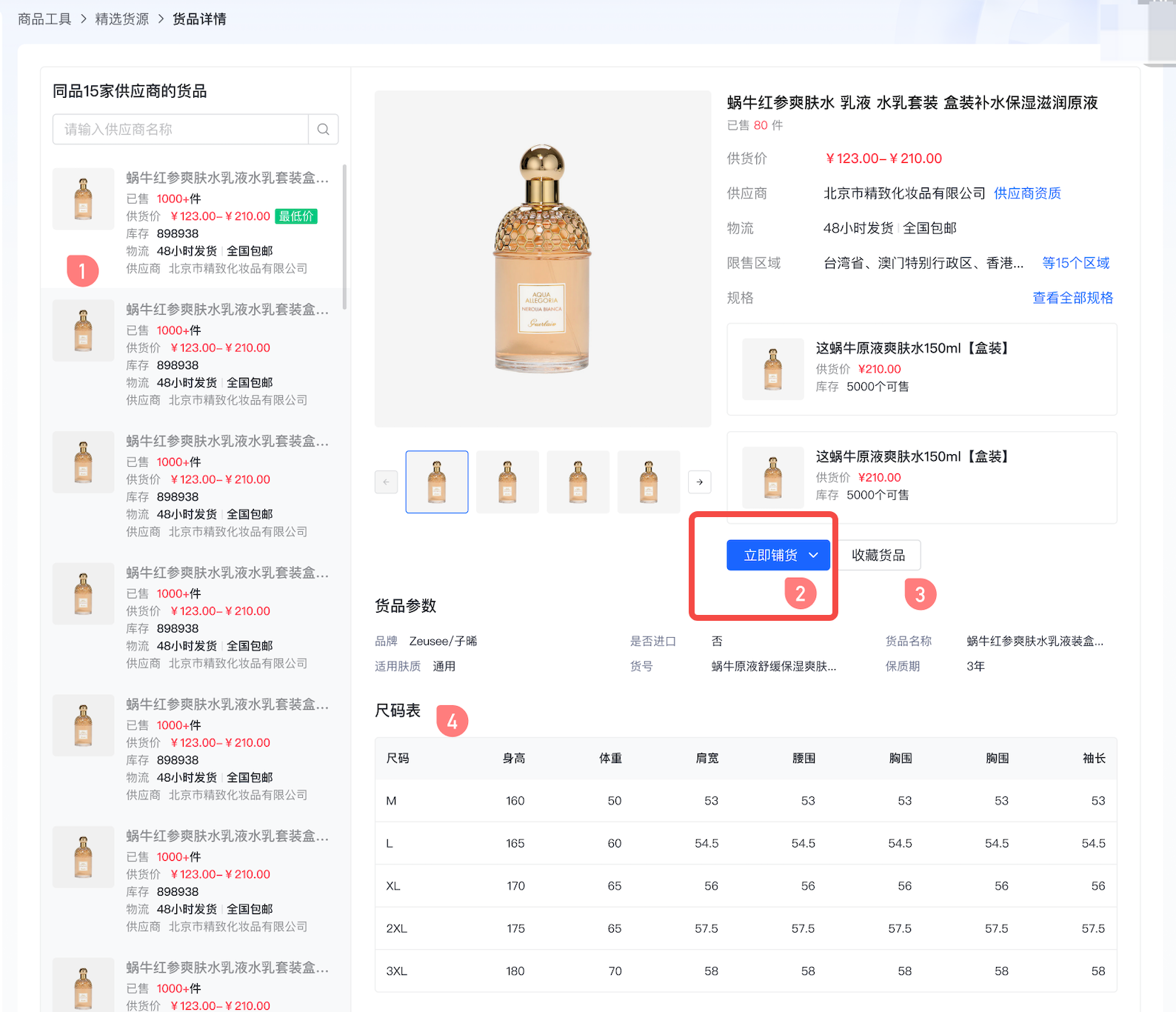The height and width of the screenshot is (1012, 1176).
Task: Select the first carousel thumbnail
Action: [437, 482]
